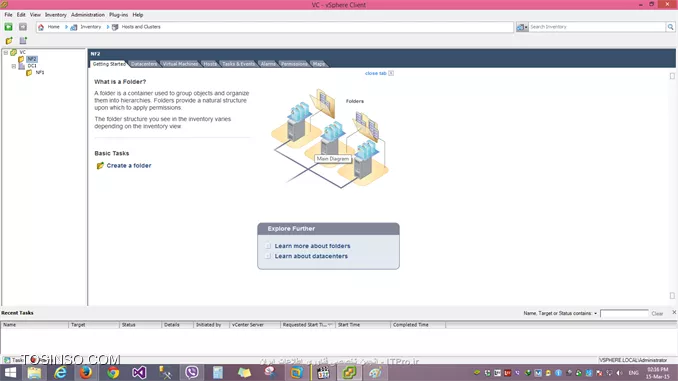Screen dimensions: 678x381
Task: Collapse the VC root tree node
Action: (x=6, y=52)
